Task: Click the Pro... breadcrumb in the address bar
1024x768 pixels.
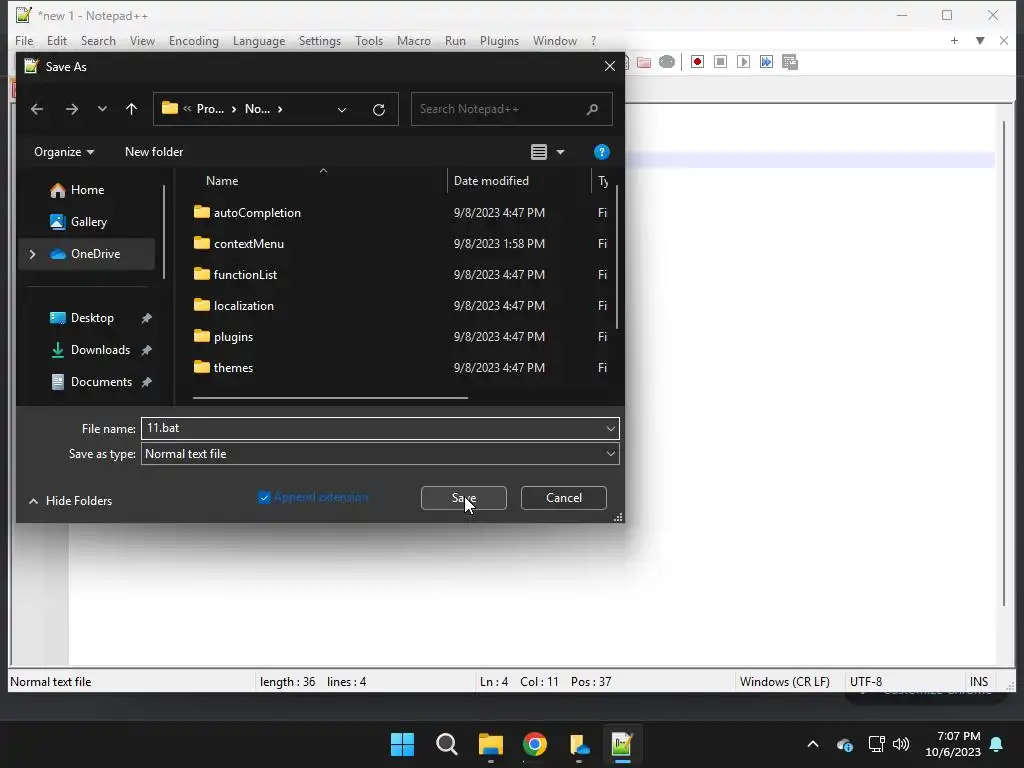Action: [210, 109]
